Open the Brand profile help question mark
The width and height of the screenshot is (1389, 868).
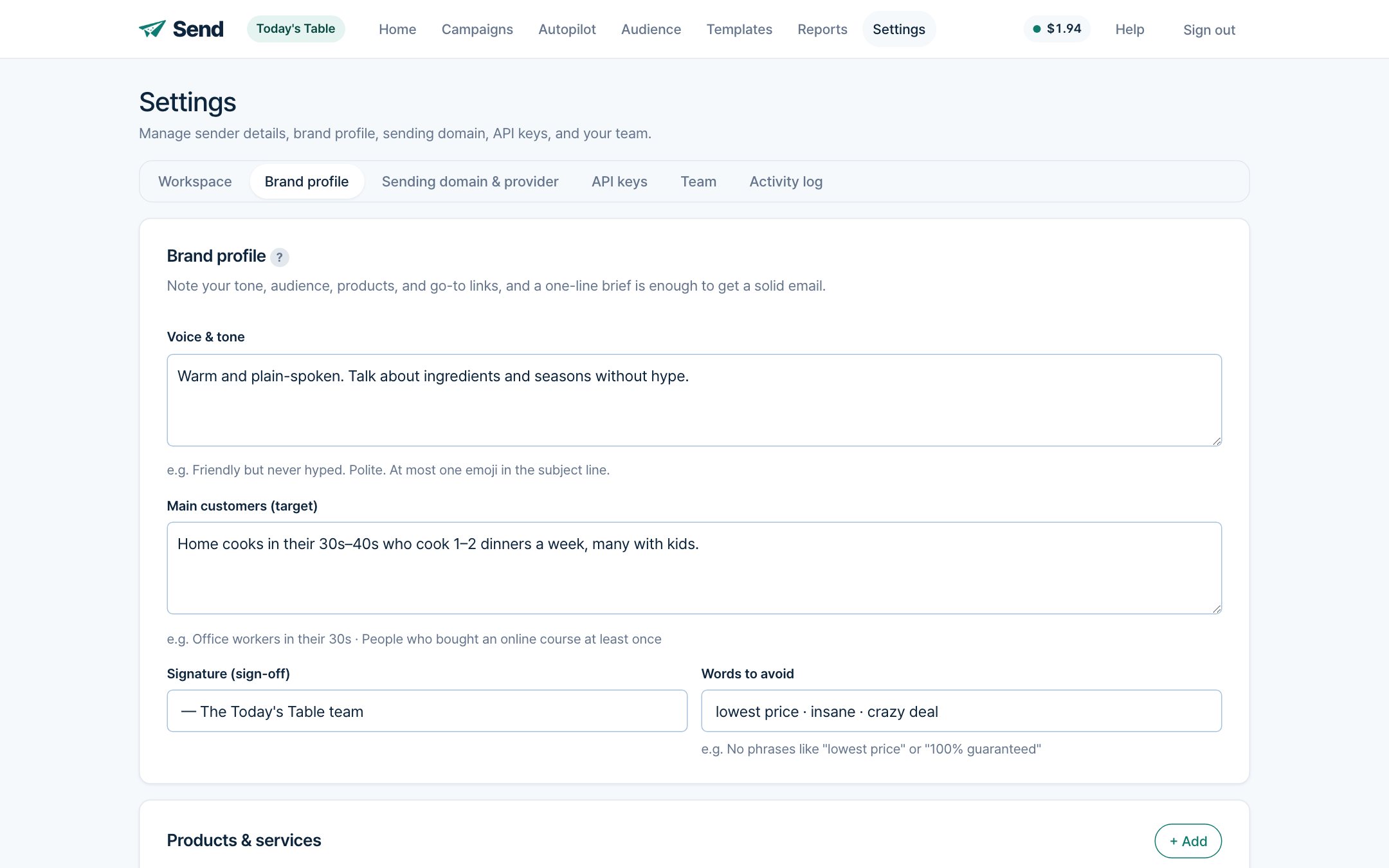coord(279,257)
